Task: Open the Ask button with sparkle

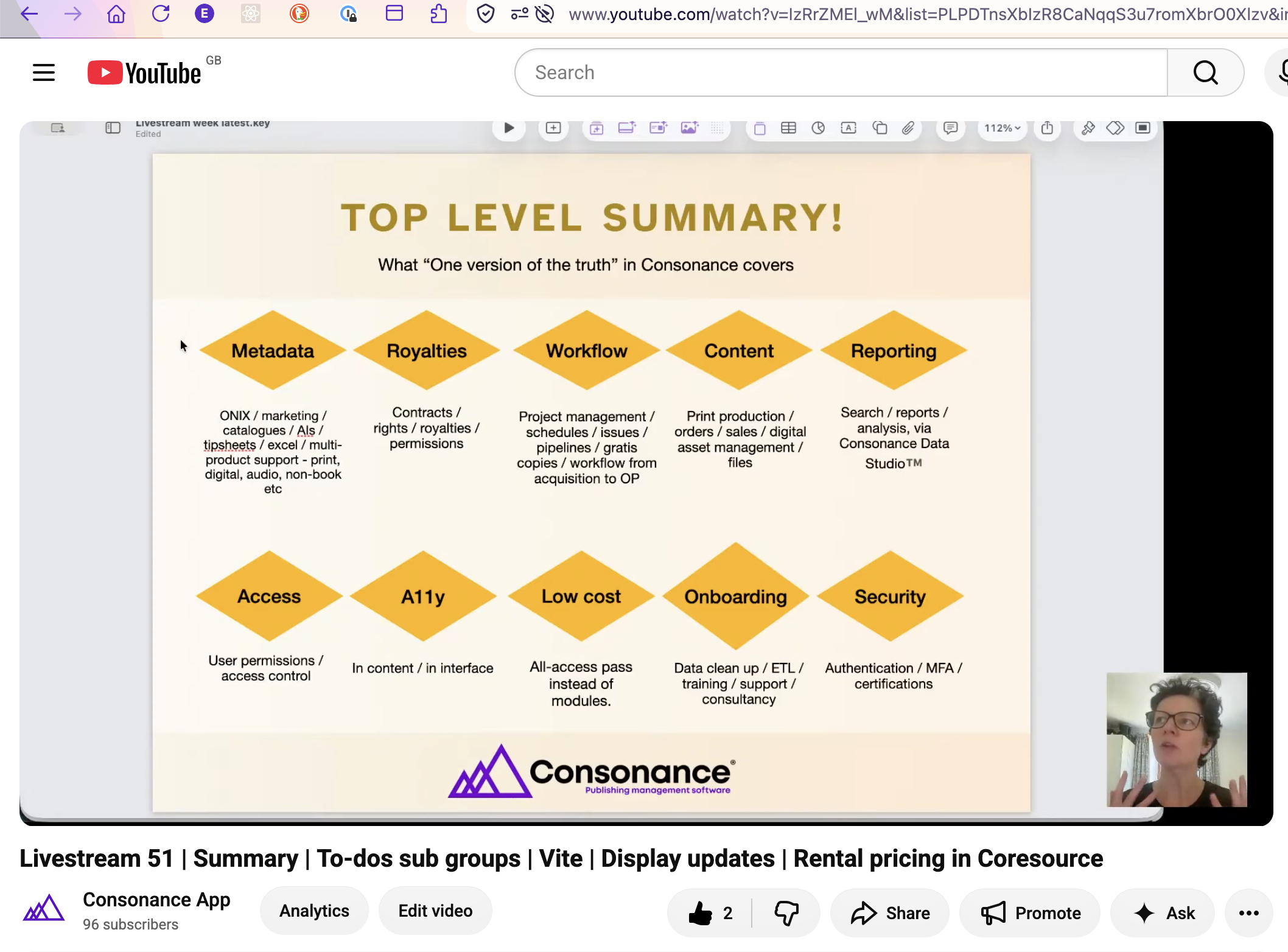Action: (1163, 913)
